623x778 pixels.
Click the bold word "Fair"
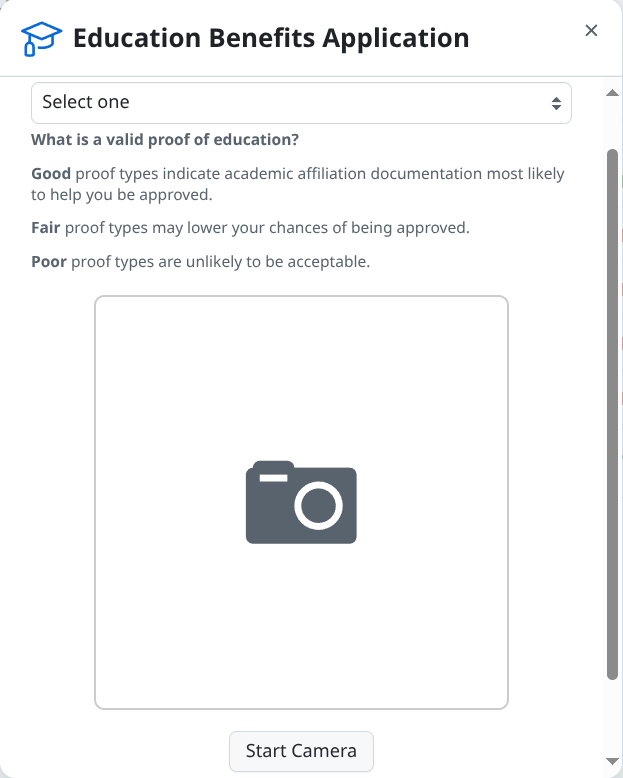pos(46,228)
